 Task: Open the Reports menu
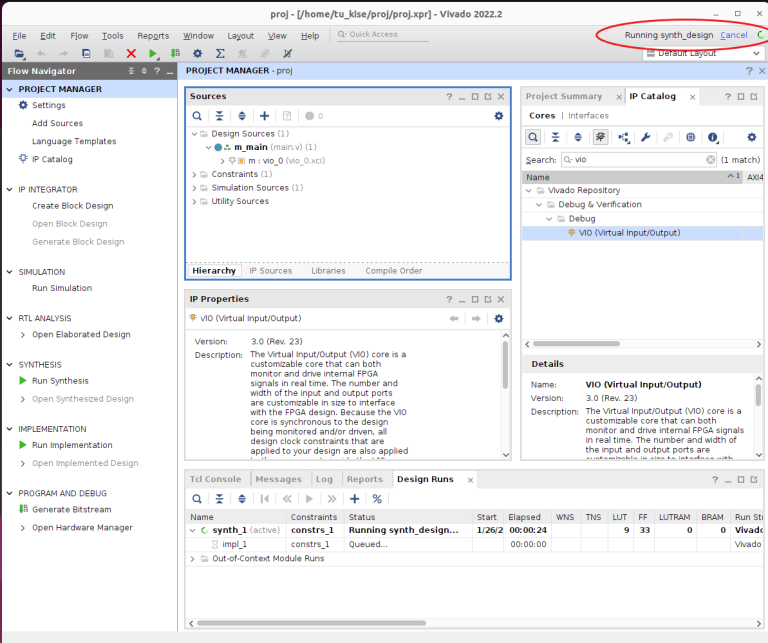(153, 35)
